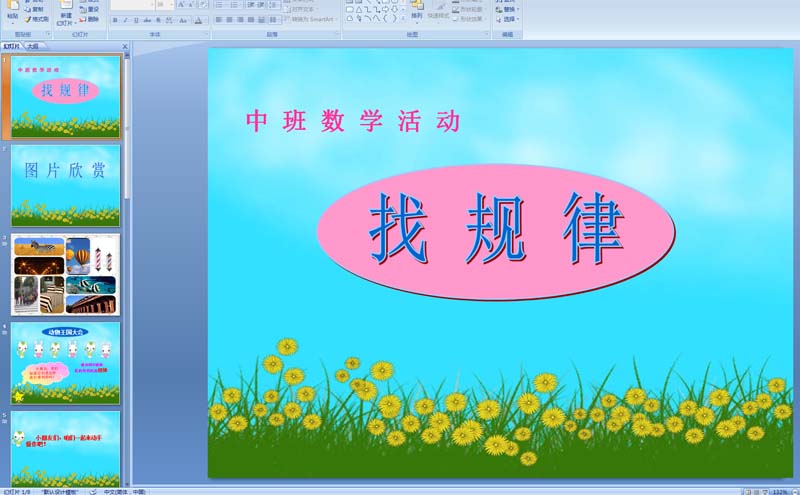Select the Format Painter (格式刷) tool

tap(37, 19)
